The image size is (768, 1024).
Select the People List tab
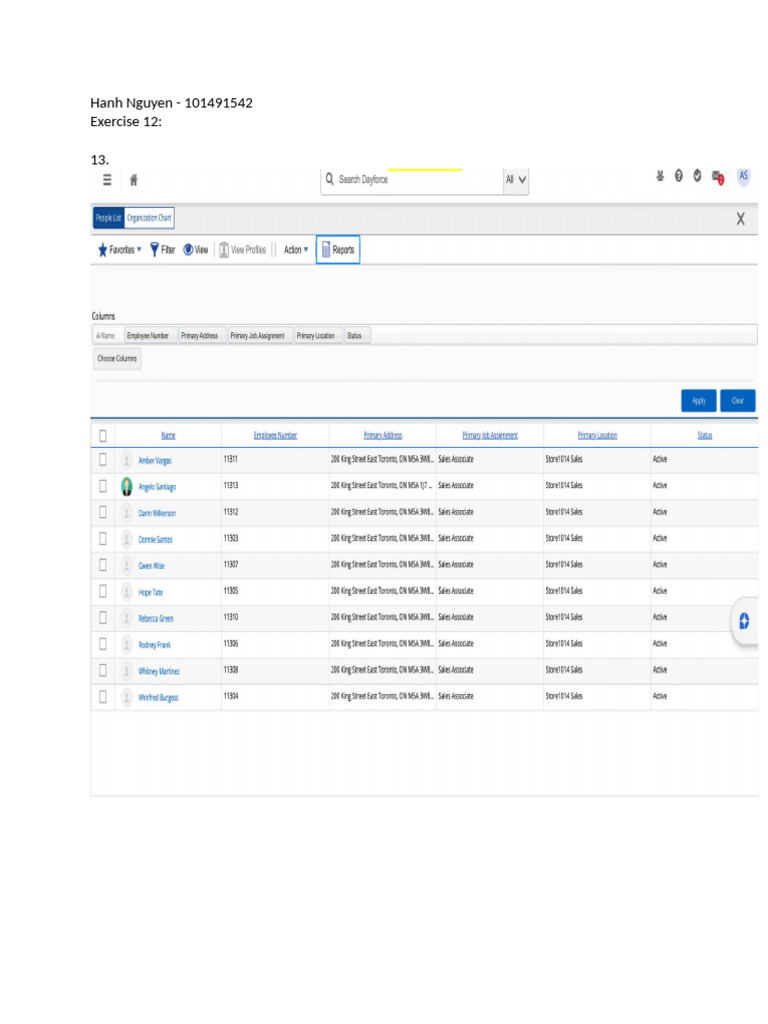[x=108, y=217]
